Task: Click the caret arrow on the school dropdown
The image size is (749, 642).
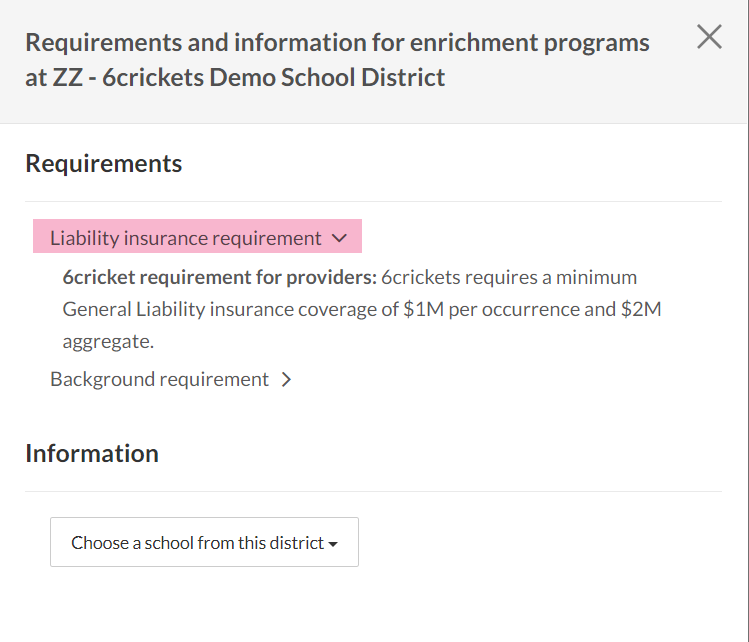Action: click(333, 544)
